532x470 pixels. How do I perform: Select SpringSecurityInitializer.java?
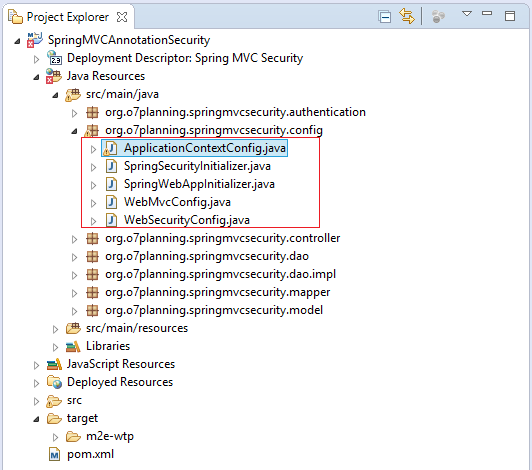tap(197, 166)
